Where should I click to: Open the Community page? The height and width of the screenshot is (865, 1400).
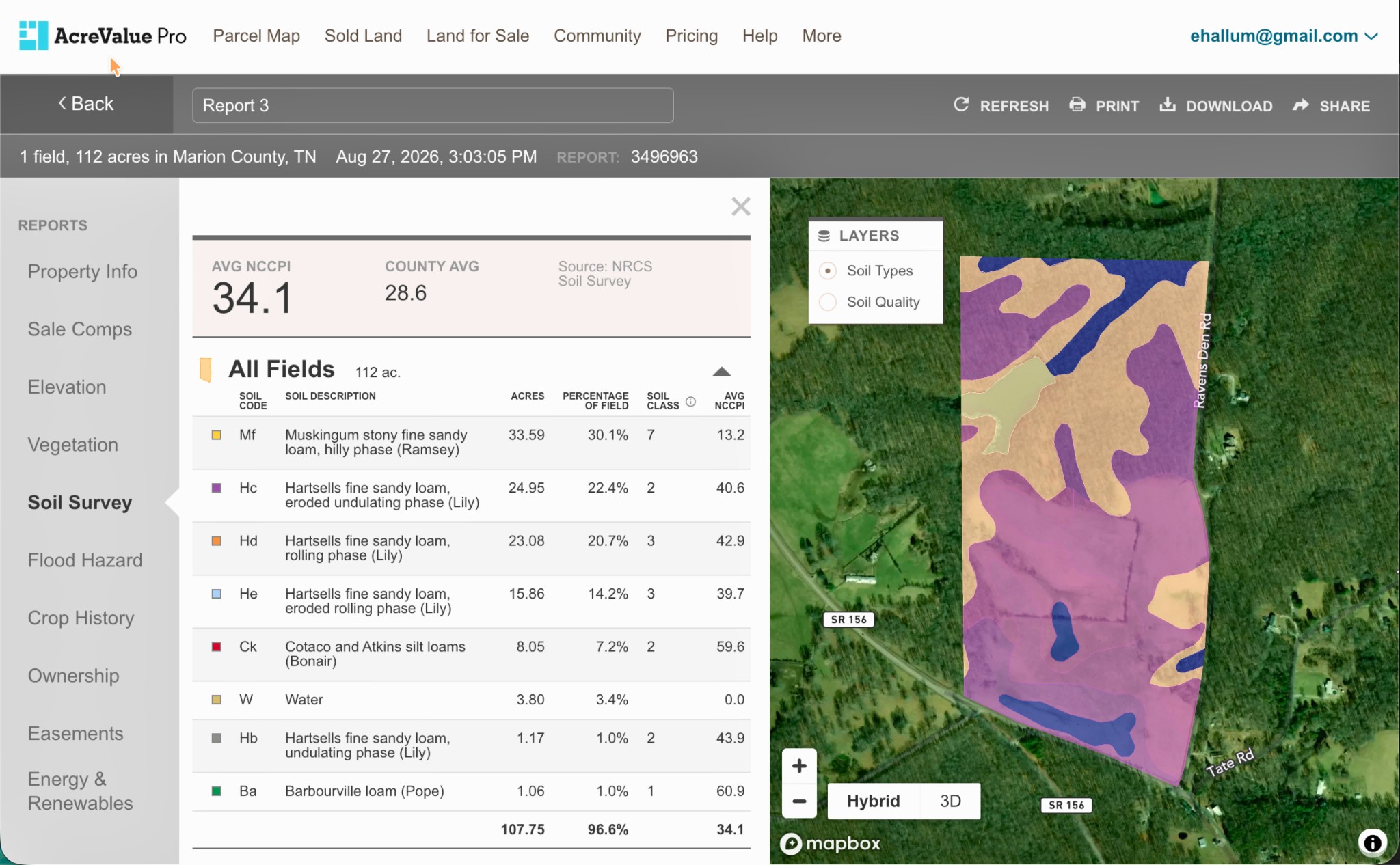[597, 36]
